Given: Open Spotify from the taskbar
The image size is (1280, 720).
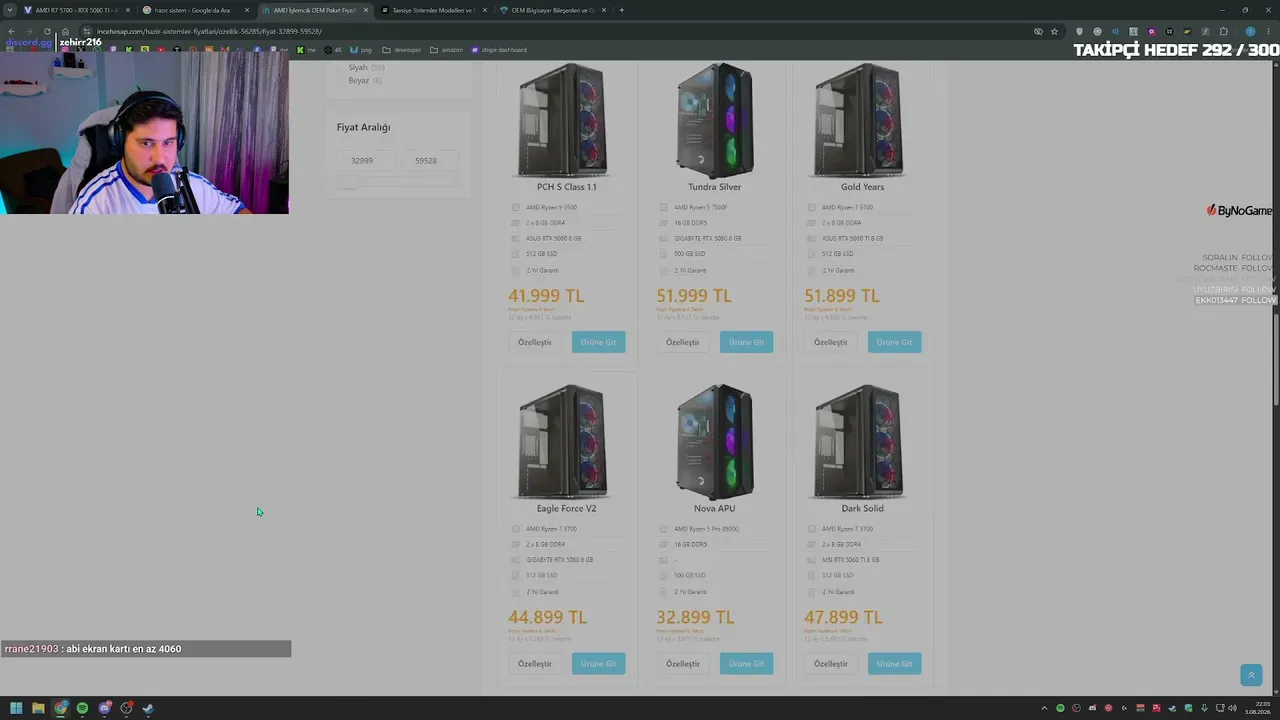Looking at the screenshot, I should point(82,708).
